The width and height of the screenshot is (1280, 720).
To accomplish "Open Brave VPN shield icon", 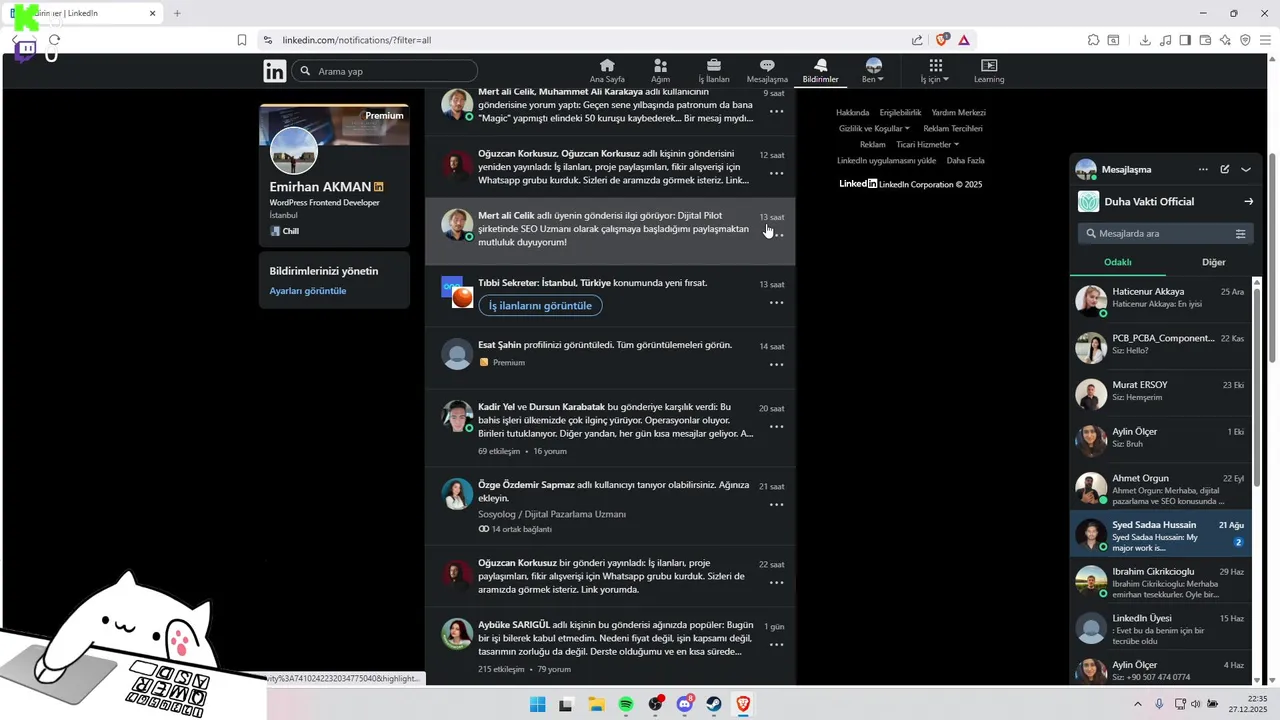I will [x=1245, y=40].
